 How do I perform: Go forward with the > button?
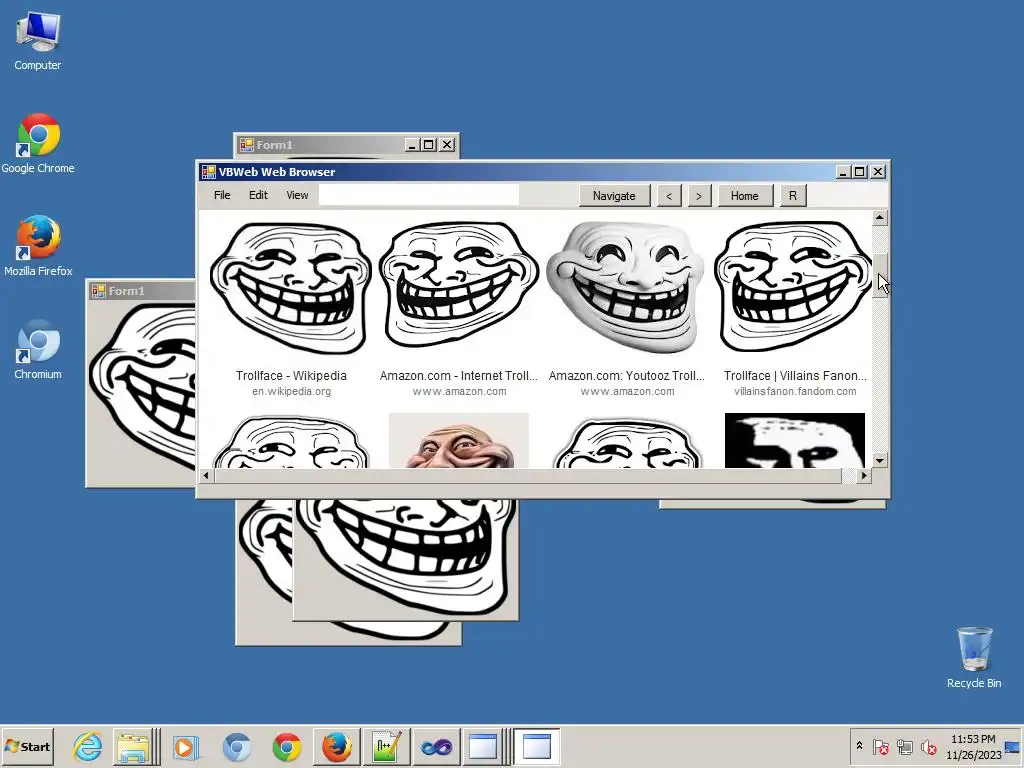click(x=699, y=195)
